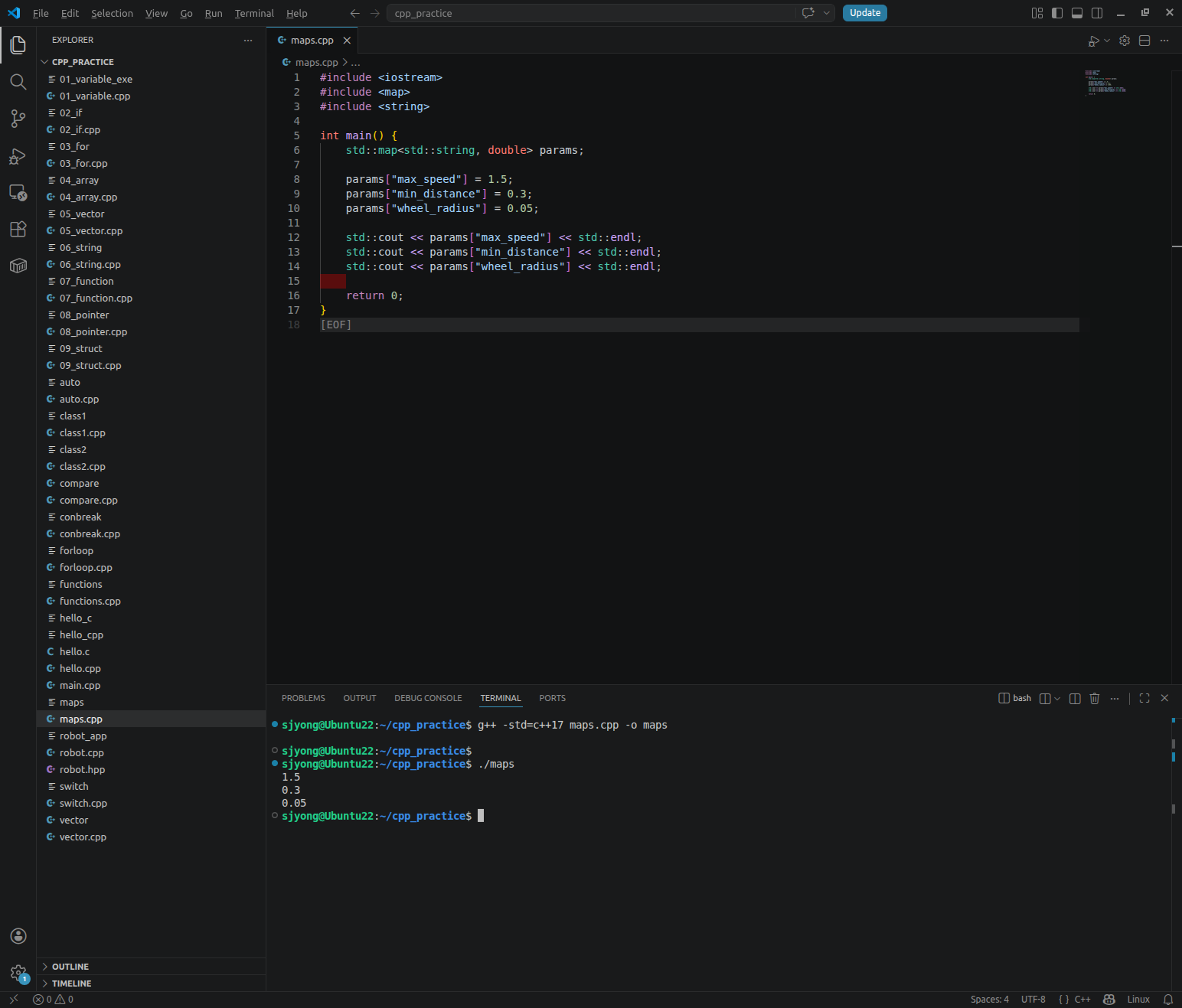Click the bash terminal profile label
This screenshot has width=1182, height=1008.
(1015, 698)
